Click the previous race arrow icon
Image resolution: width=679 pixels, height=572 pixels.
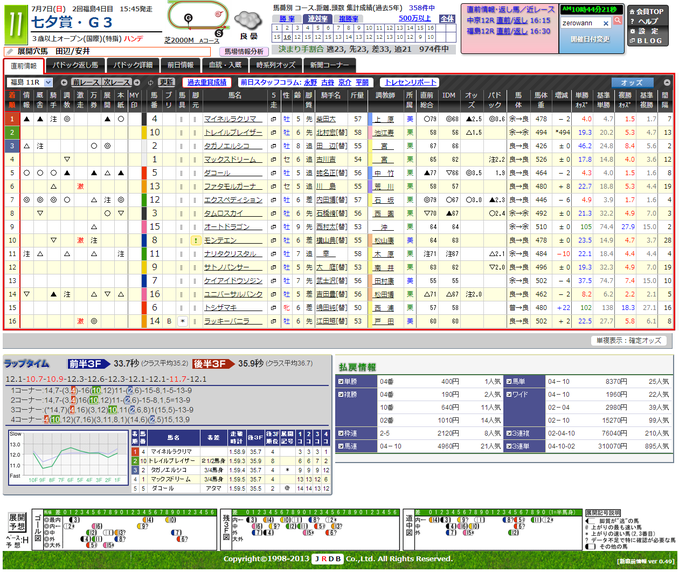tap(64, 82)
